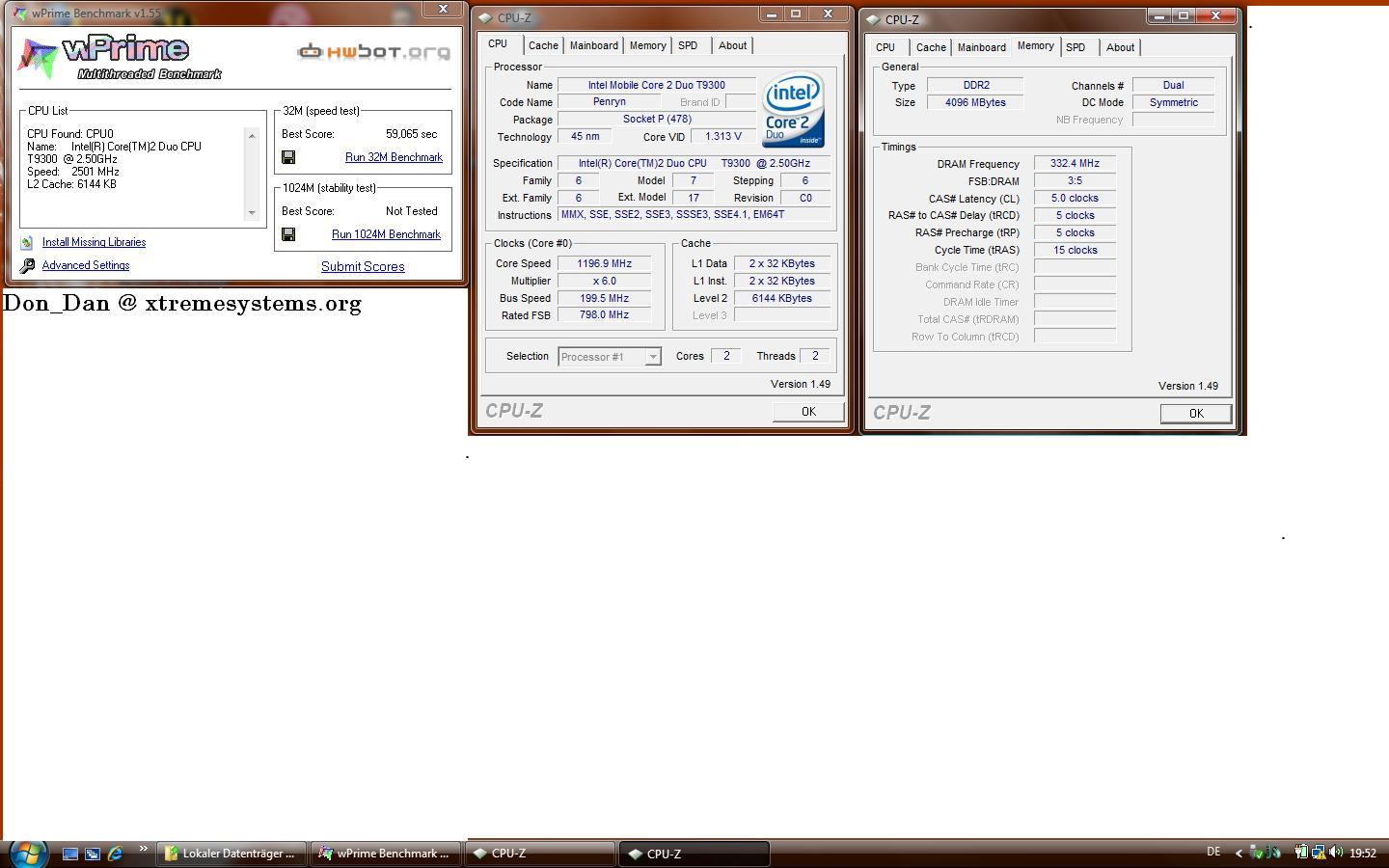Click the Switch Between Windows quick launch icon
Viewport: 1389px width, 868px height.
pos(93,854)
